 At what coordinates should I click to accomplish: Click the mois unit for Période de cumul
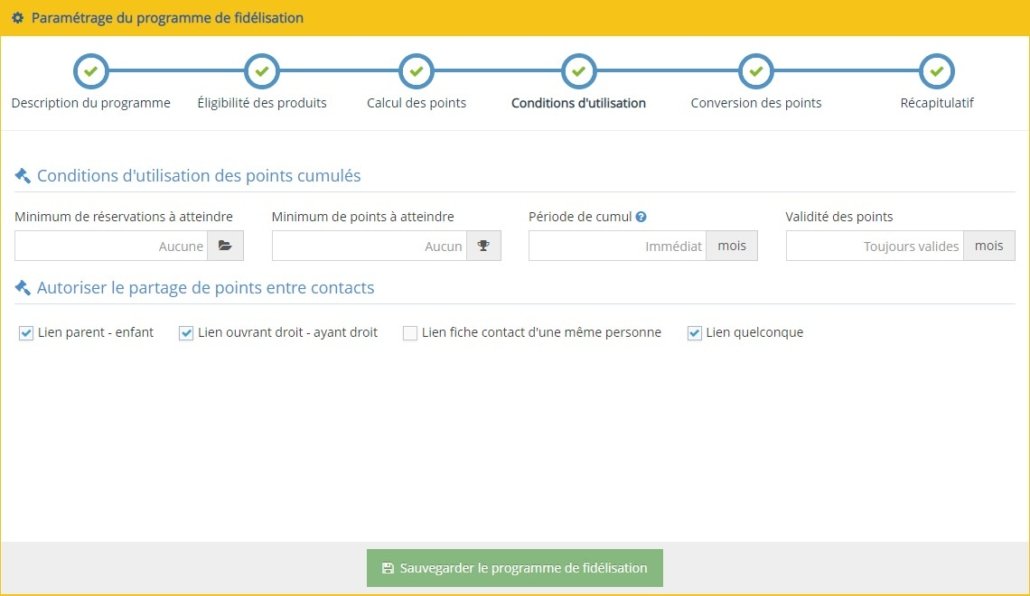(732, 246)
